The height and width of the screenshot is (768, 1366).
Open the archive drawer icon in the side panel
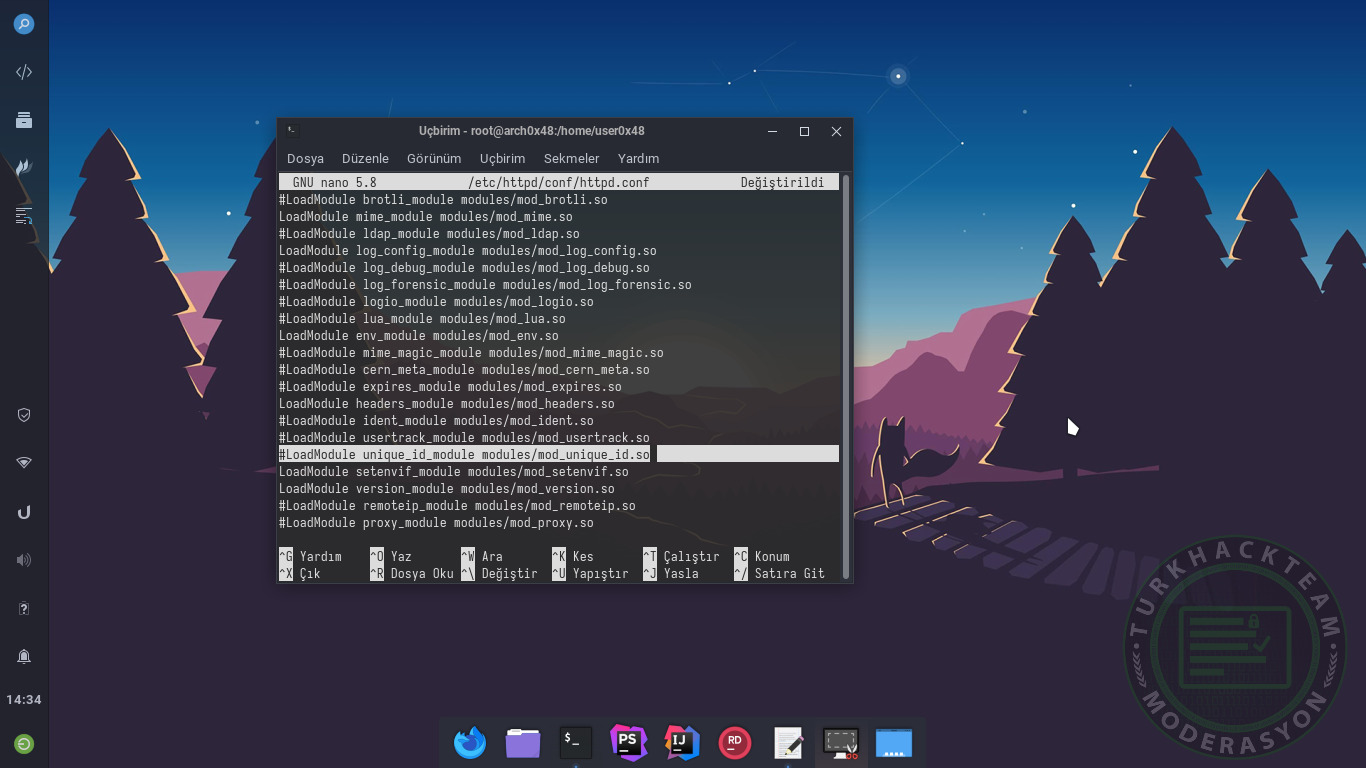(x=24, y=120)
